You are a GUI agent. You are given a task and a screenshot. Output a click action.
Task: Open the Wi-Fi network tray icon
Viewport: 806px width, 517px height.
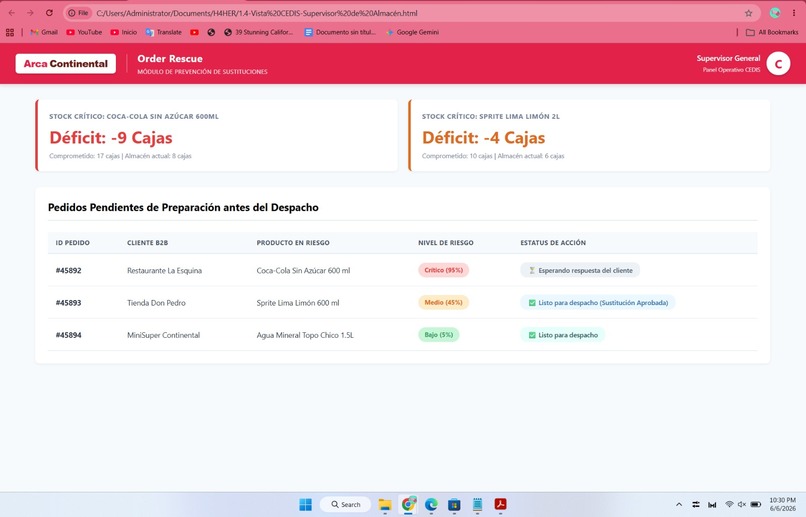(729, 505)
